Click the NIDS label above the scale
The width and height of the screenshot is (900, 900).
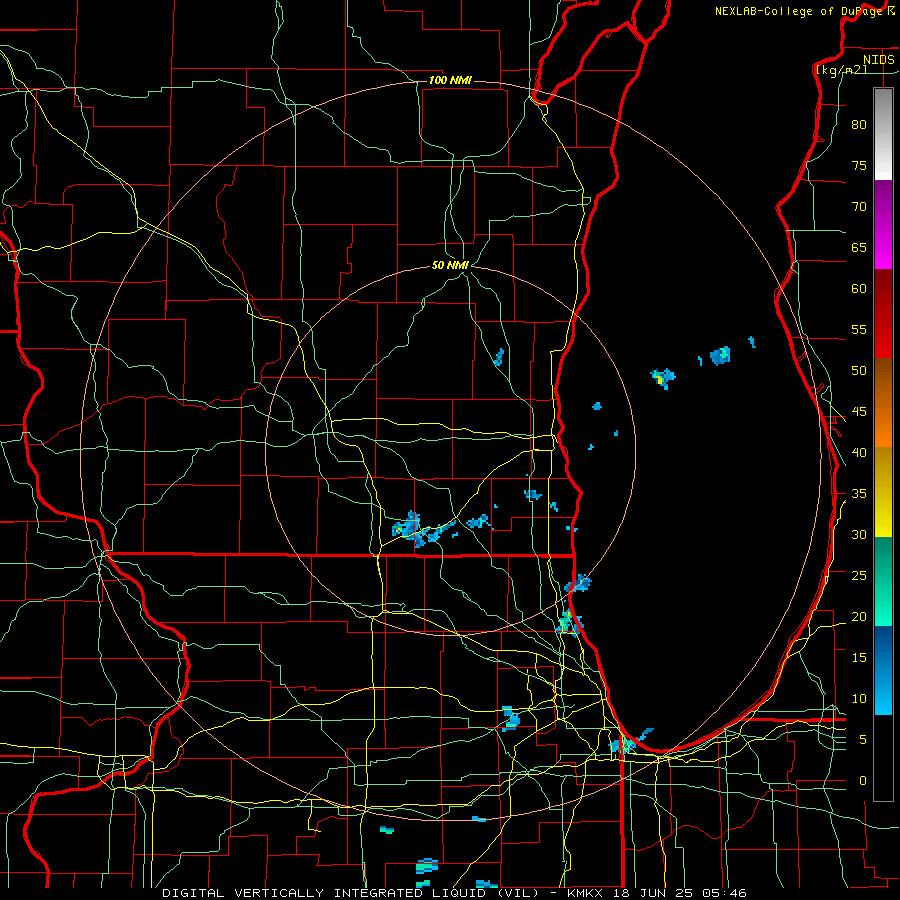coord(878,60)
